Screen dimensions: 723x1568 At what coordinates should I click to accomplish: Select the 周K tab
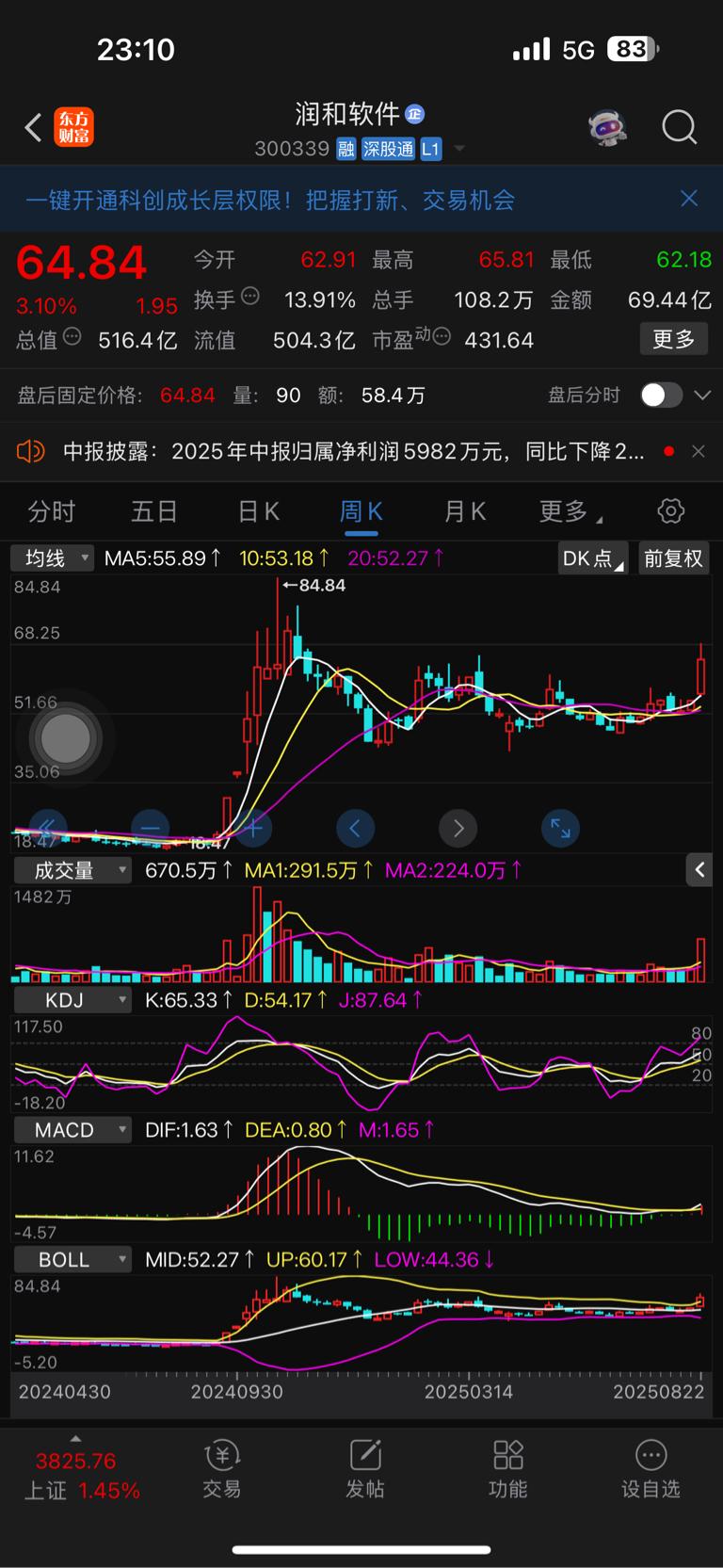coord(361,511)
